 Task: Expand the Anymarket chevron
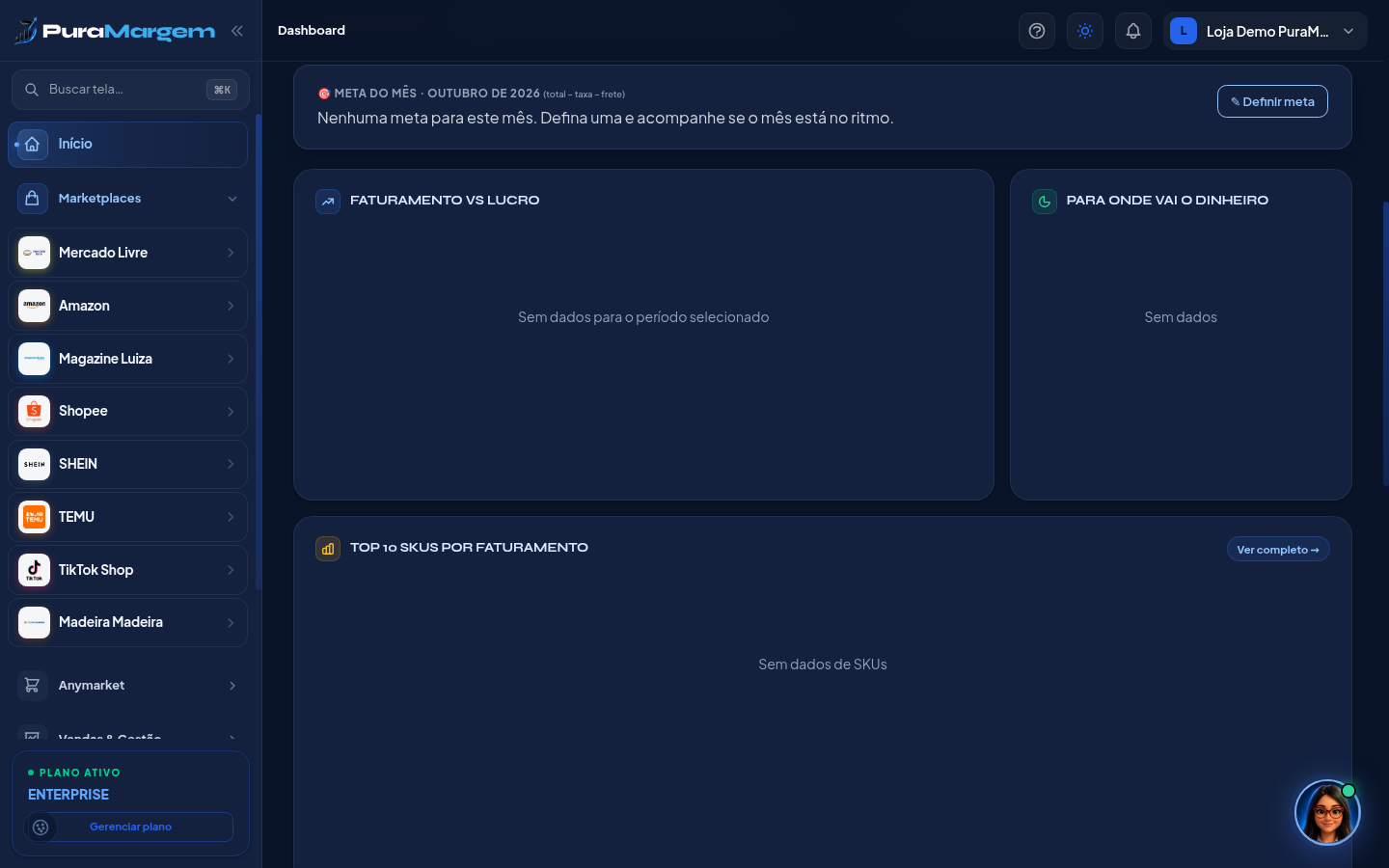pos(232,686)
